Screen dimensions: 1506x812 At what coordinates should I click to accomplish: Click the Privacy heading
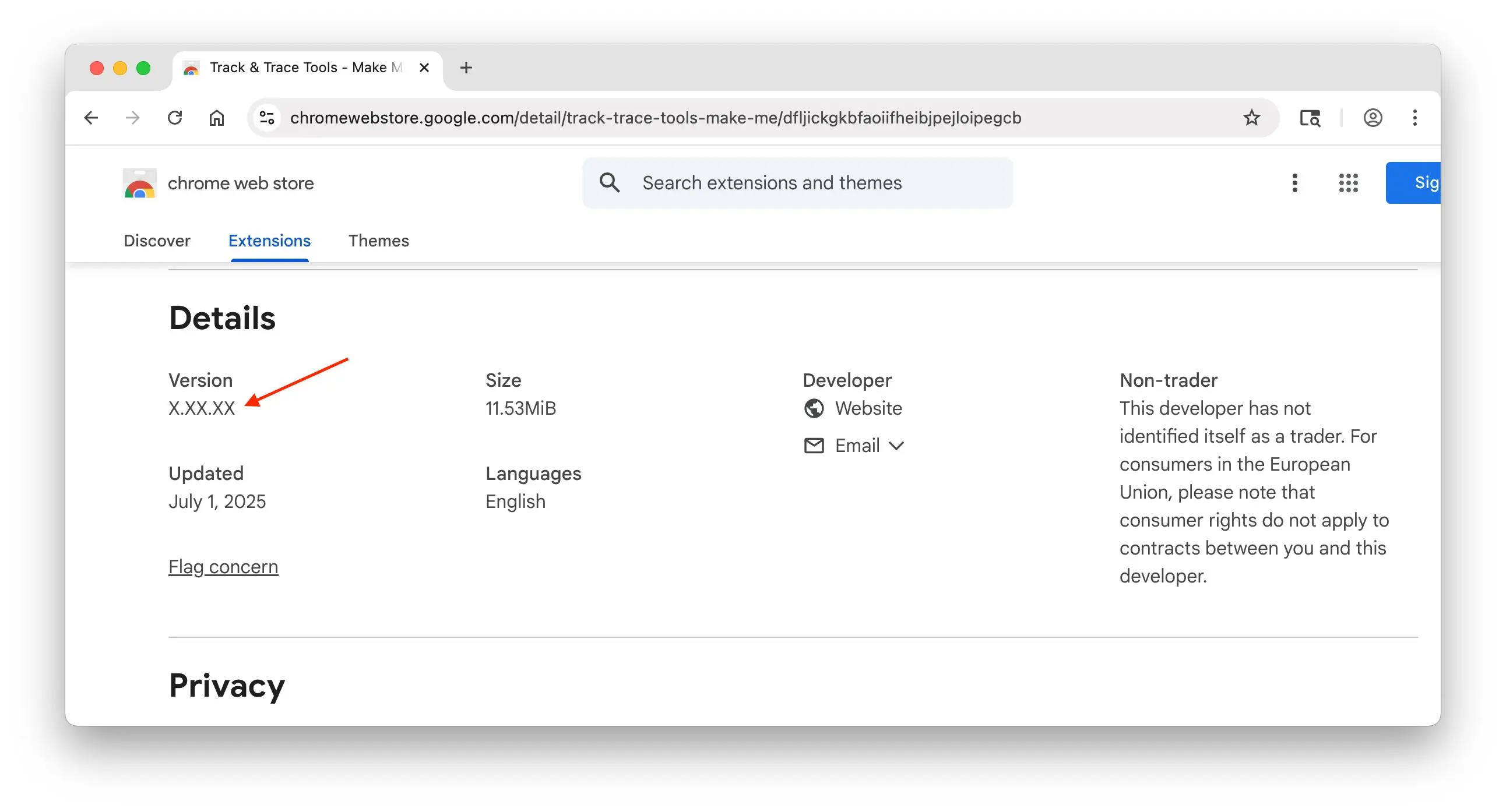[227, 685]
